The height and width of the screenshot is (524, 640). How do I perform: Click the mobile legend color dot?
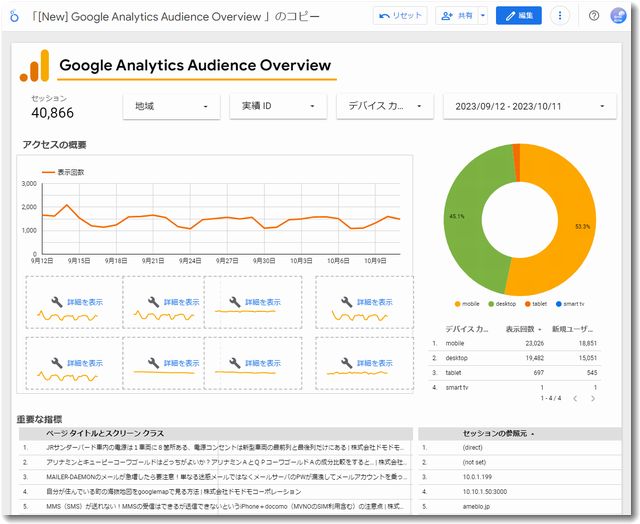(457, 304)
